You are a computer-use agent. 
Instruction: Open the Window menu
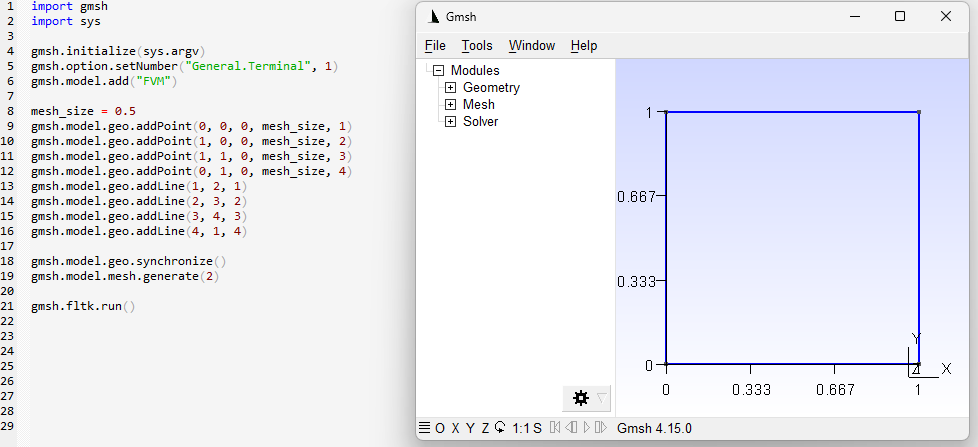click(x=532, y=46)
